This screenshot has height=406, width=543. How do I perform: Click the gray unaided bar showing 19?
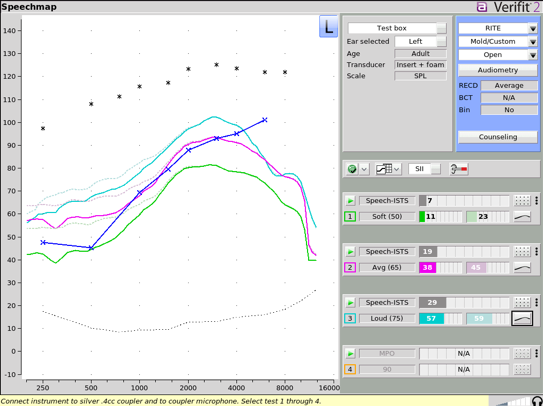point(464,251)
